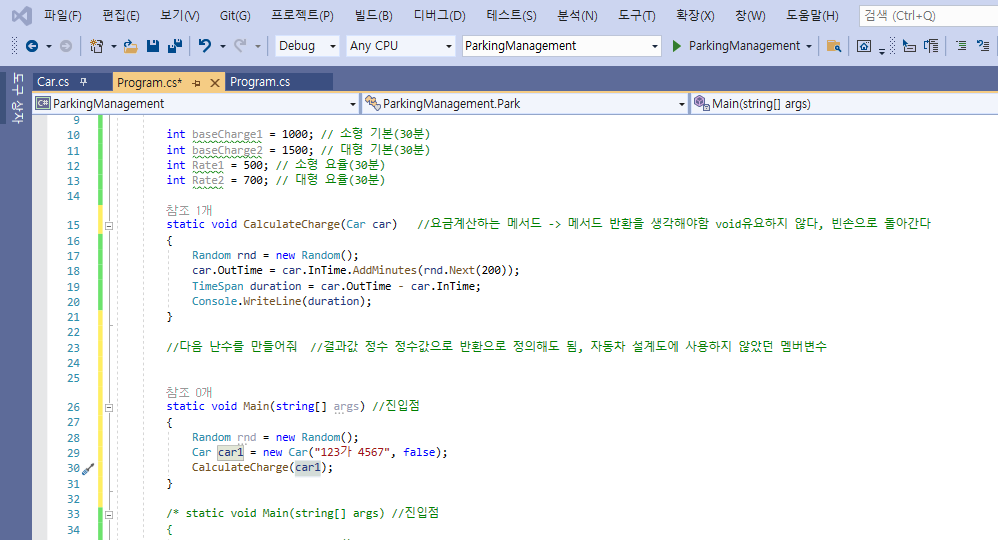Click the ParkingManagement start debugging button label
This screenshot has height=540, width=998.
point(744,46)
